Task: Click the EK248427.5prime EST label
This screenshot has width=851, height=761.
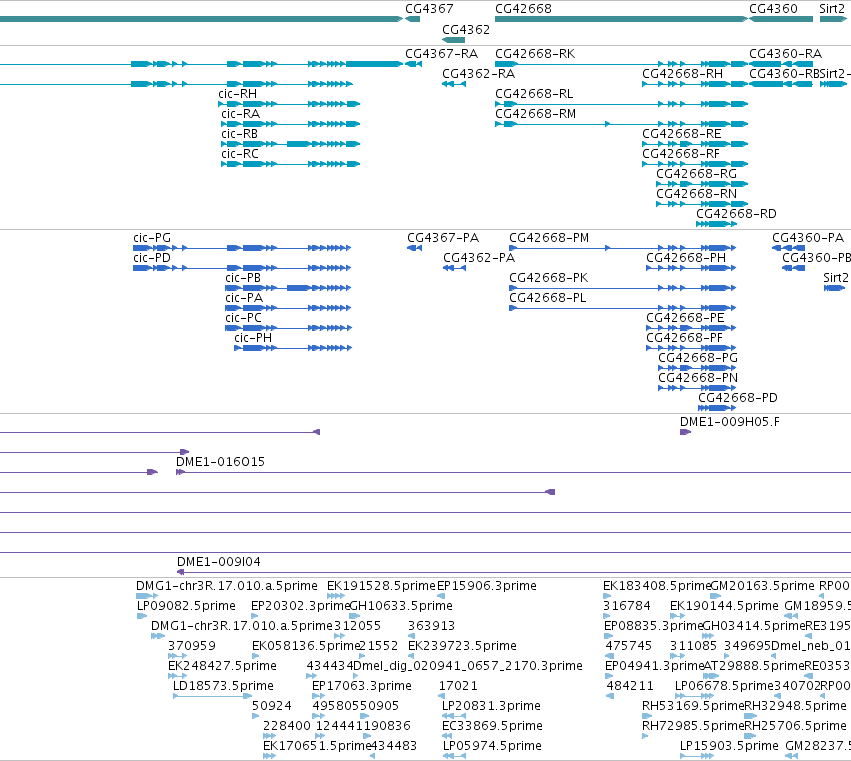Action: click(223, 667)
